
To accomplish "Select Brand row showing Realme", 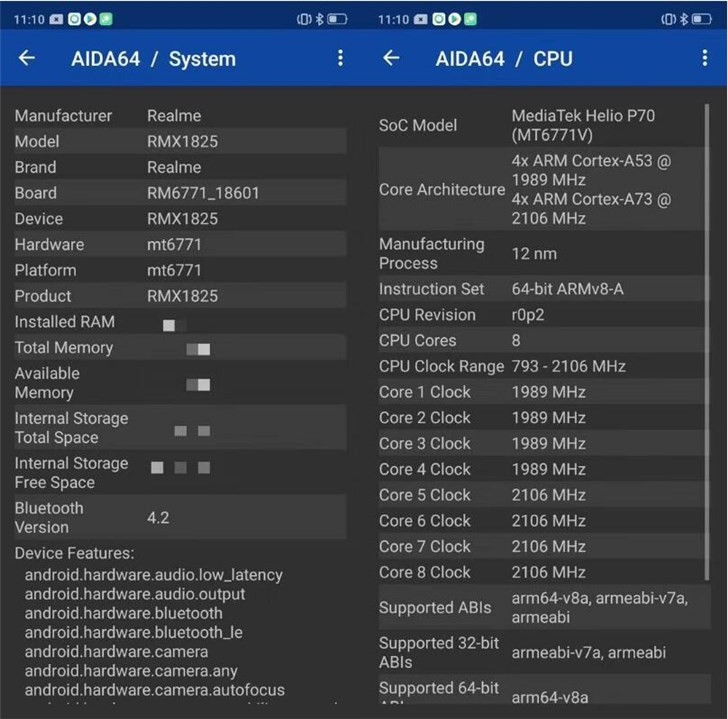I will point(180,167).
